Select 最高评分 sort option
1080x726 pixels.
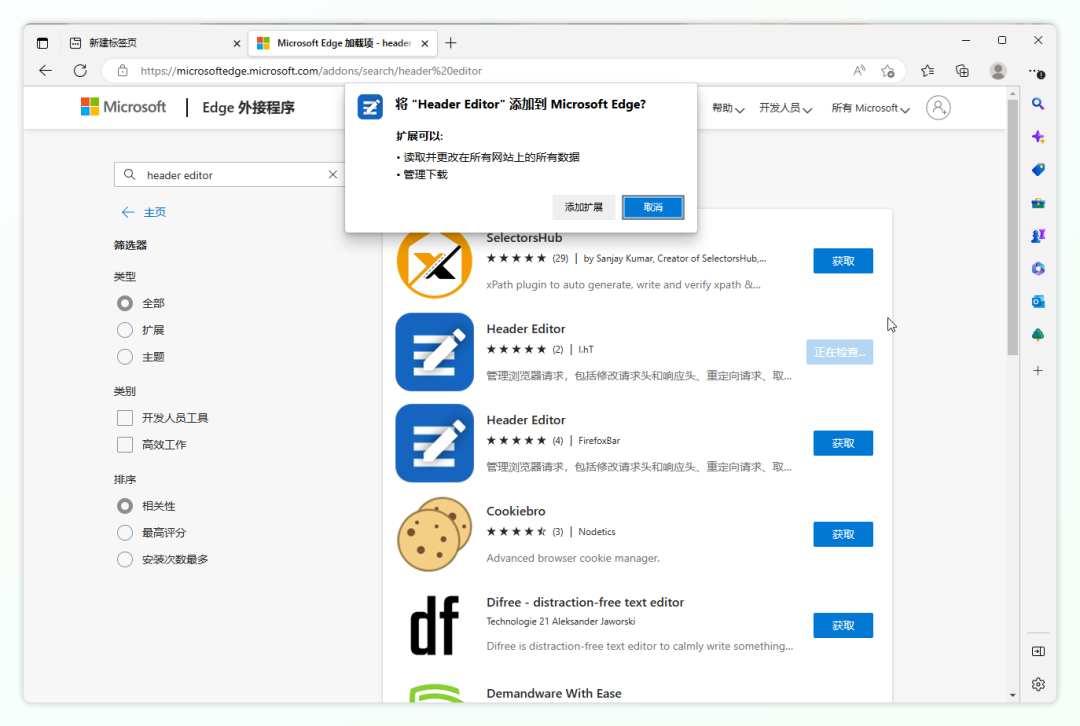[124, 532]
